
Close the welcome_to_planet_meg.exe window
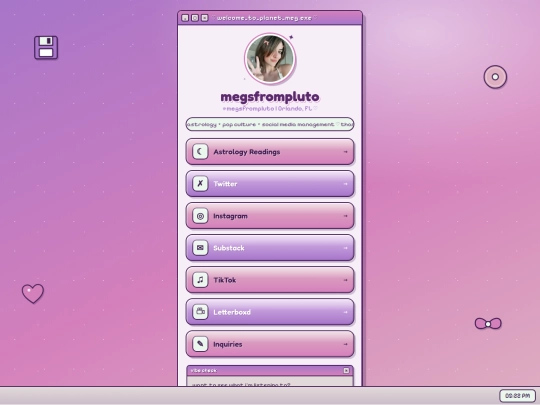point(205,18)
